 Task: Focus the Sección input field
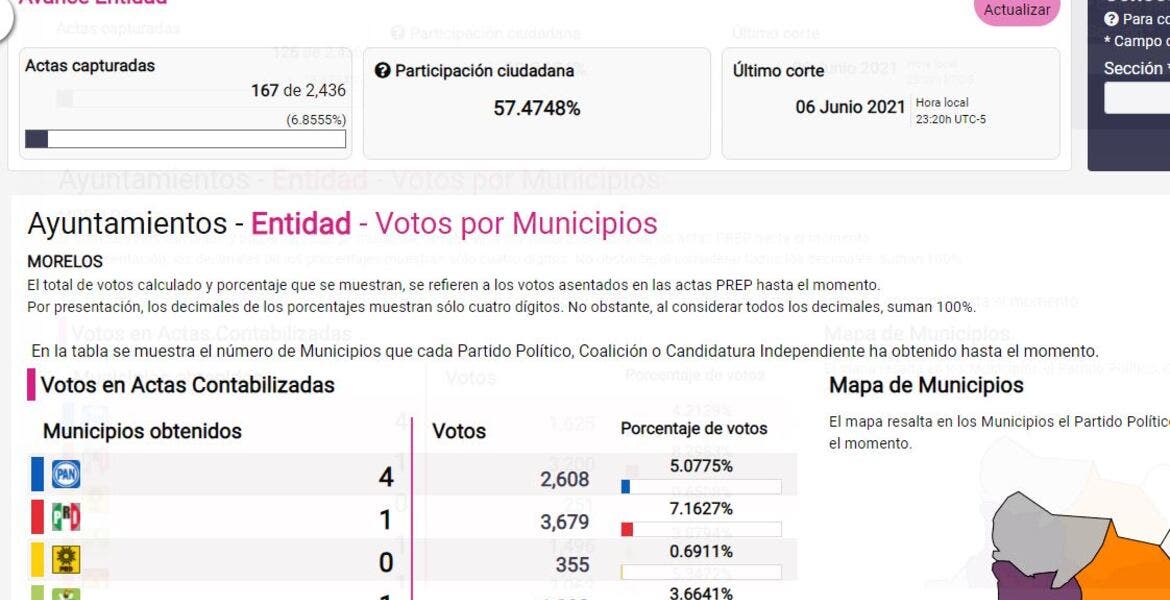[1137, 98]
